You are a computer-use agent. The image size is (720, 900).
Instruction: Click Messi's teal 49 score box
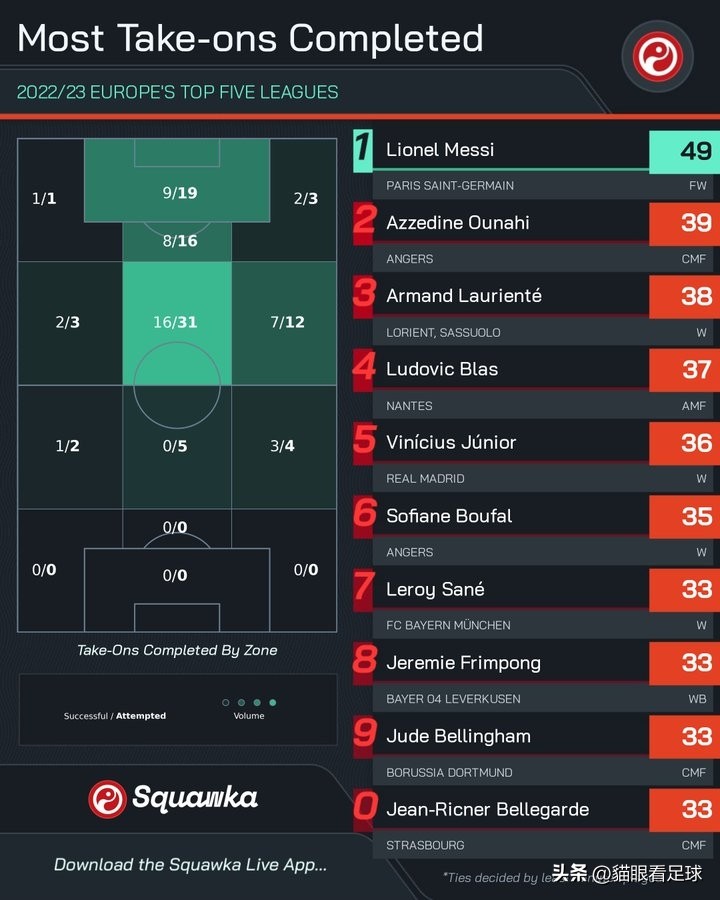click(682, 151)
